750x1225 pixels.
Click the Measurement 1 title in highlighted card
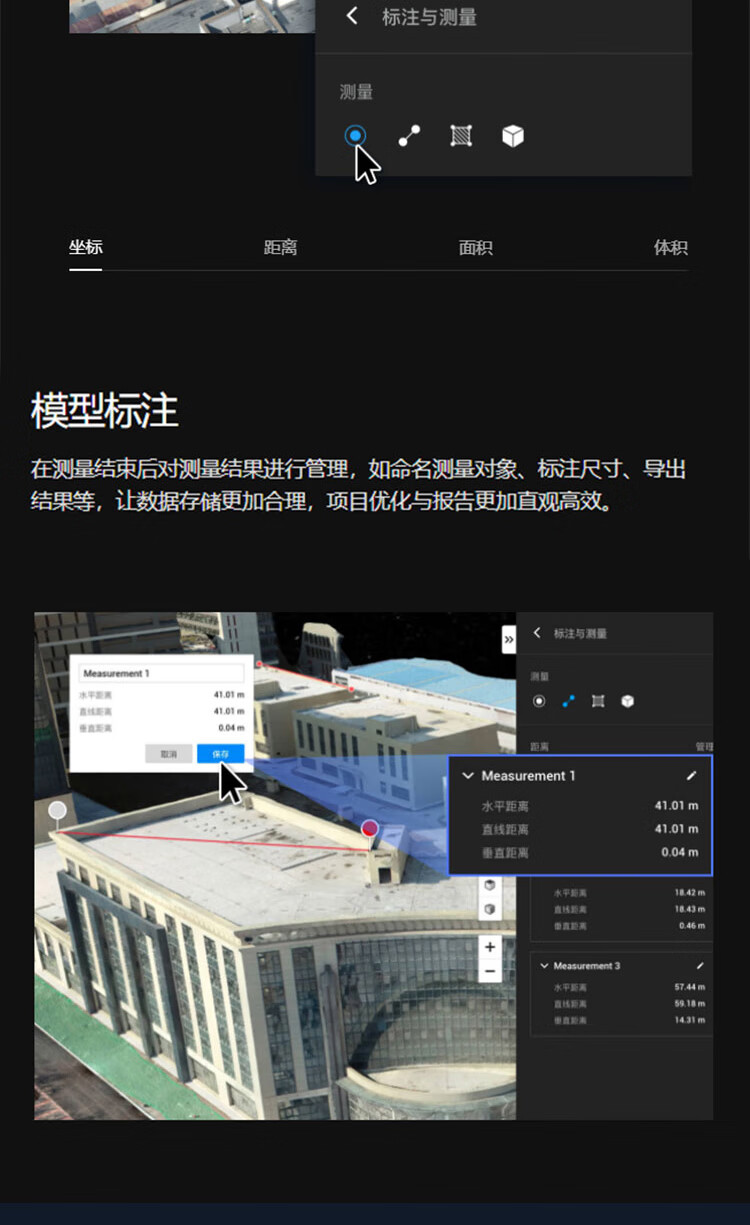pyautogui.click(x=529, y=776)
